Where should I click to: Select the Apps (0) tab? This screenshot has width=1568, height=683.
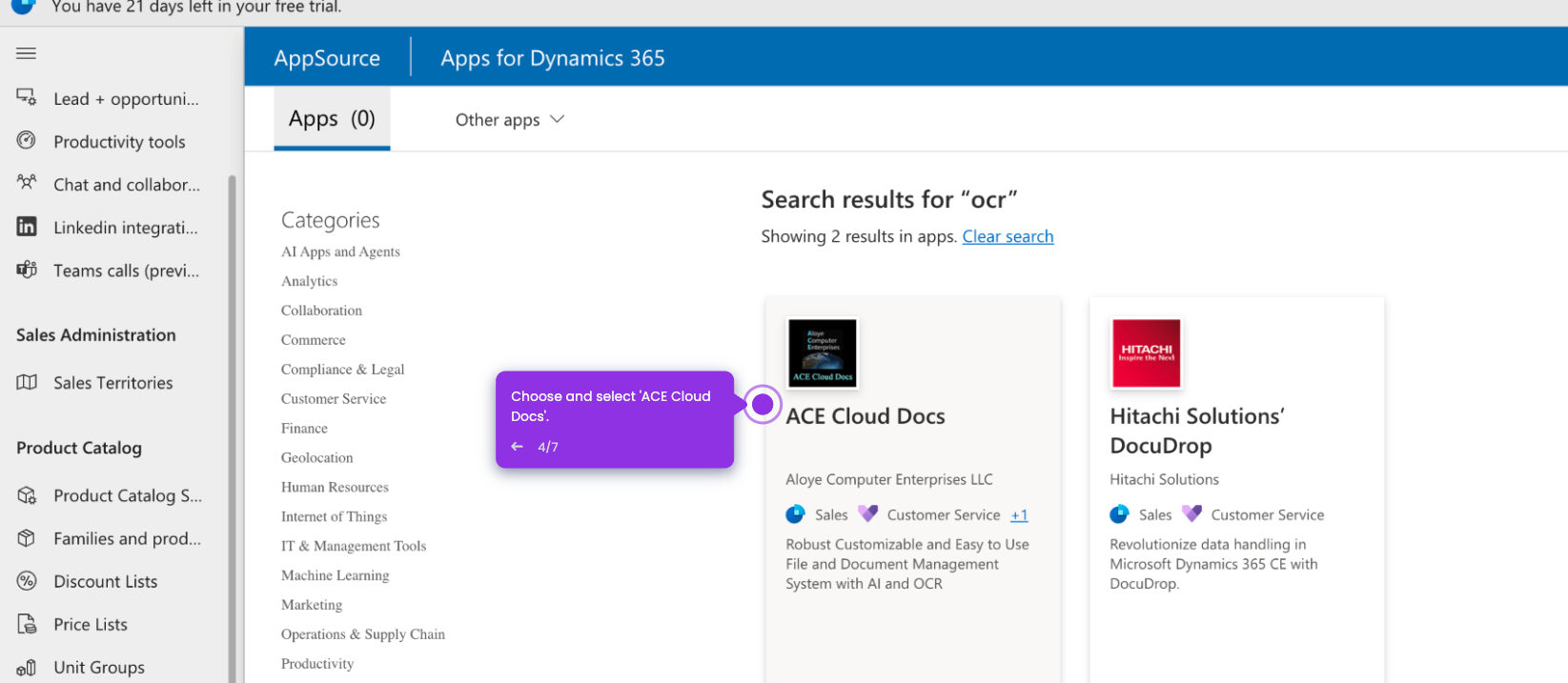pos(332,119)
